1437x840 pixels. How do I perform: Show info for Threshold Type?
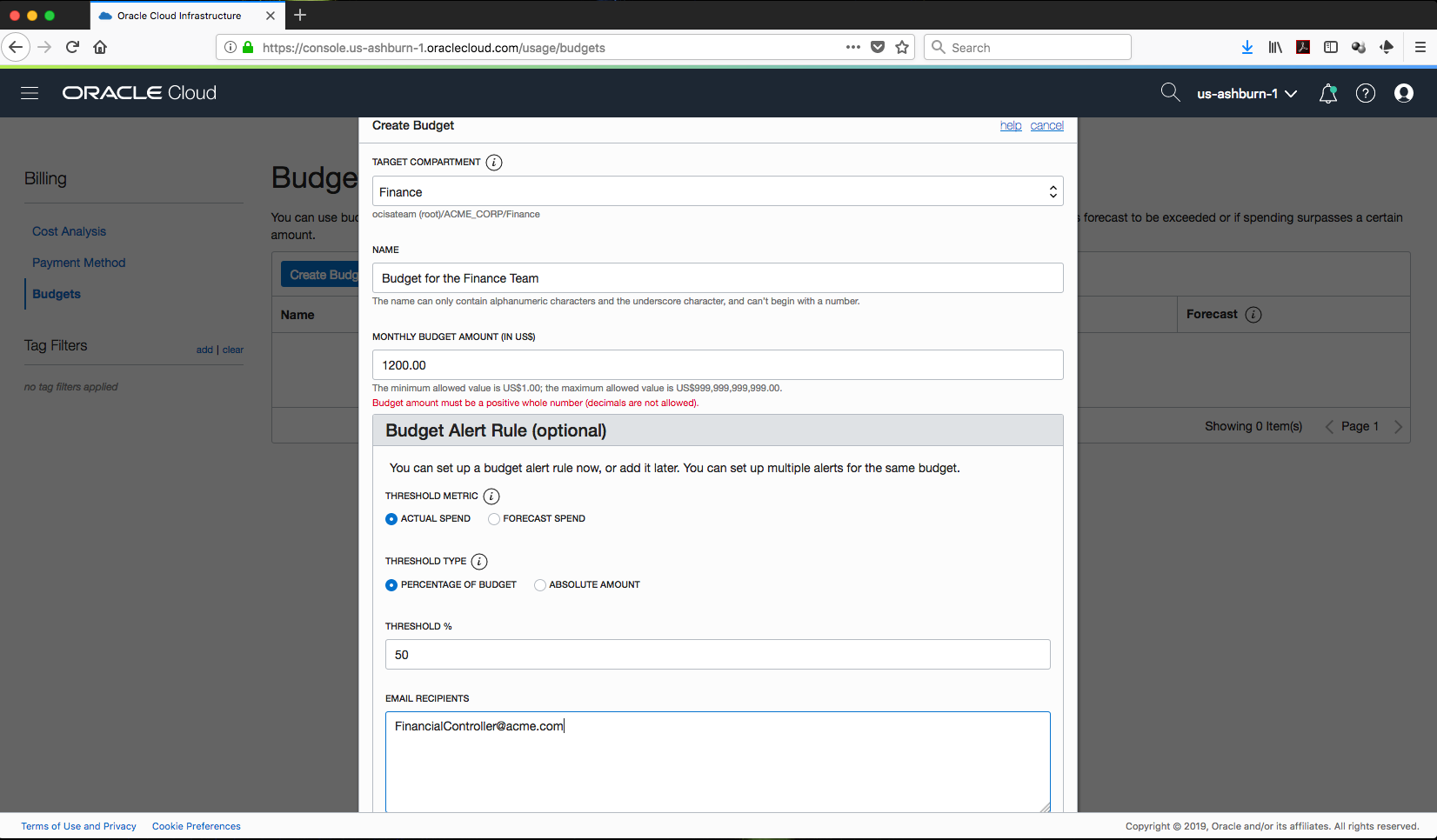[x=479, y=562]
